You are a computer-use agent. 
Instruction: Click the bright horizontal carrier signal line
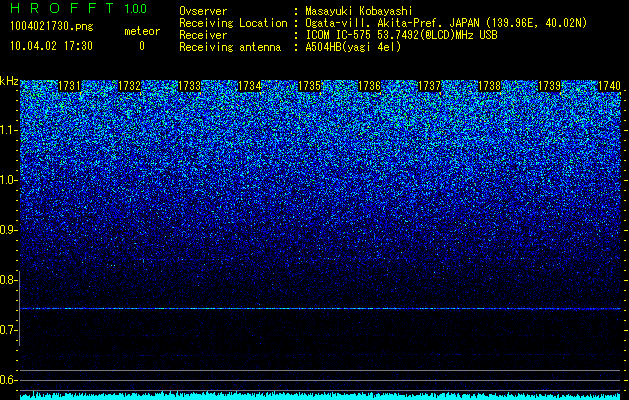pyautogui.click(x=320, y=309)
